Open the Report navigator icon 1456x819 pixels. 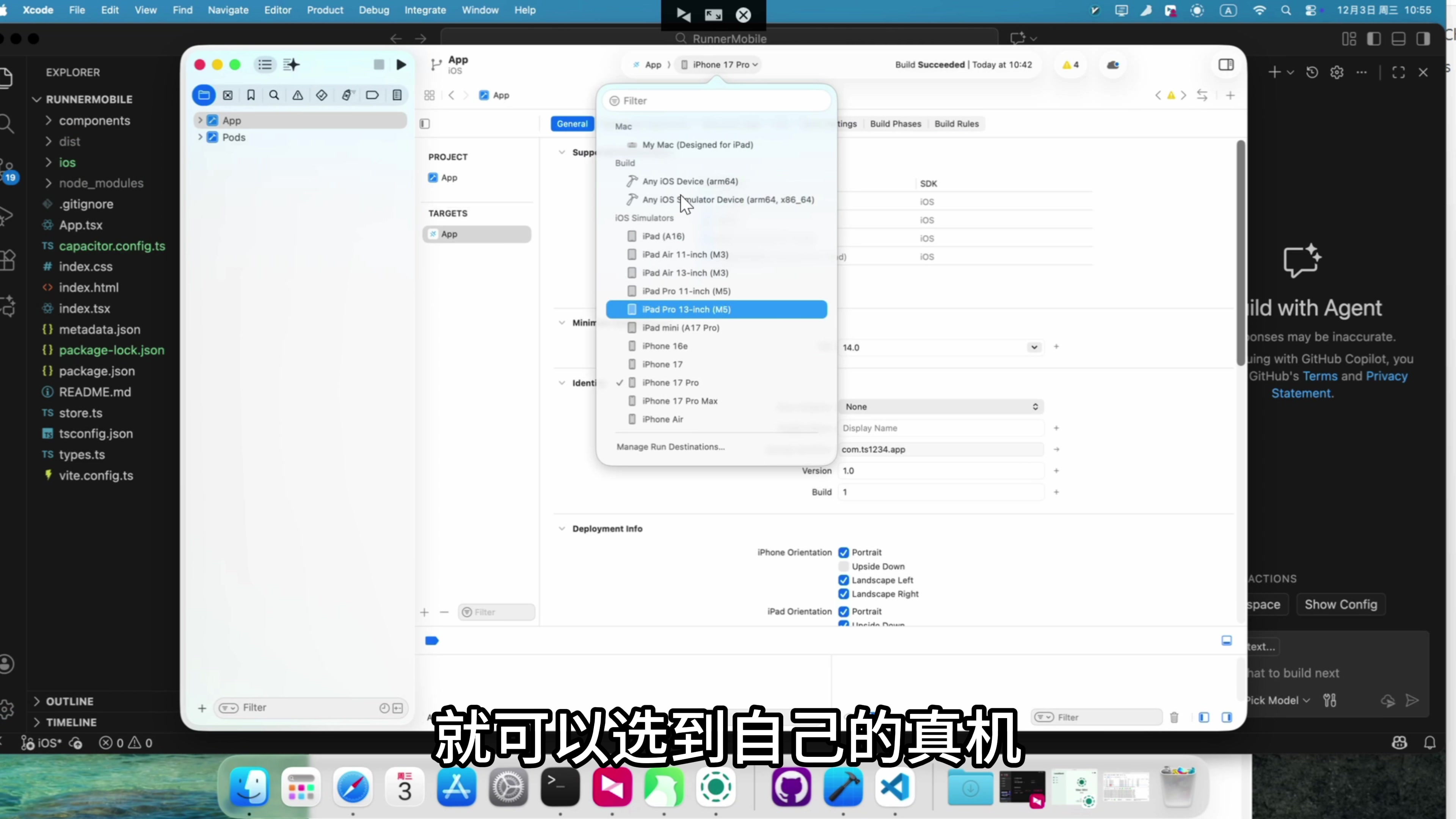[397, 95]
